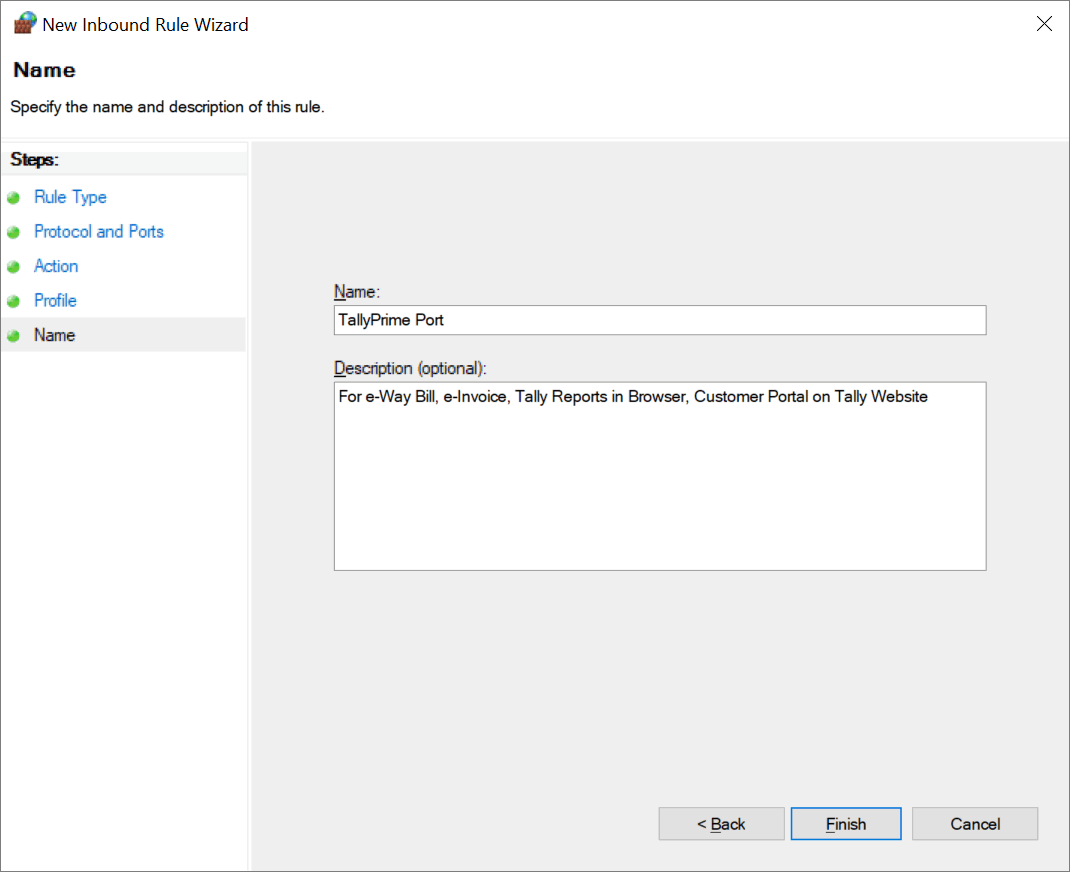The image size is (1070, 872).
Task: Click the green bullet beside Name step
Action: (14, 336)
